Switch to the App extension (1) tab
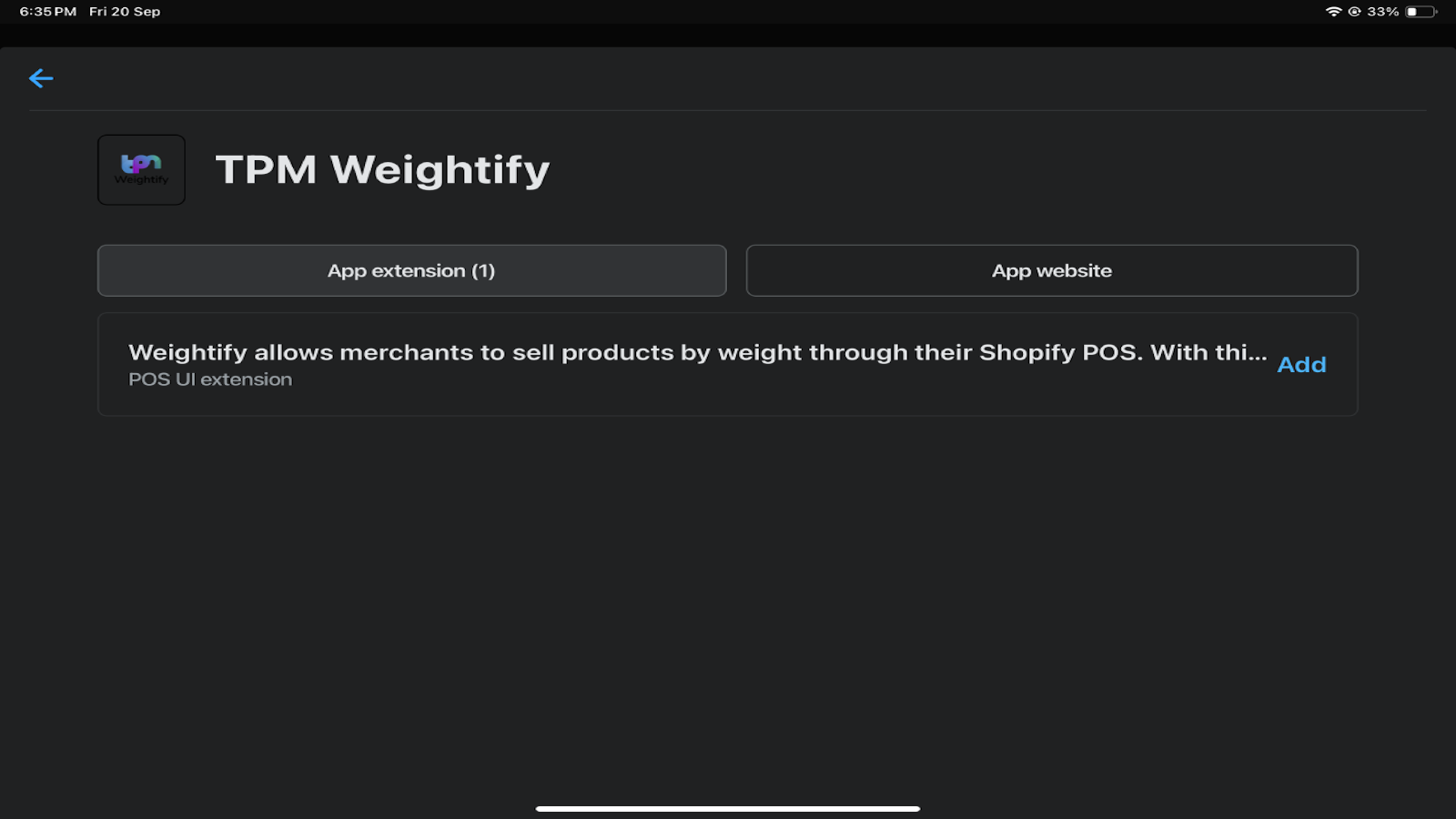 click(x=411, y=270)
